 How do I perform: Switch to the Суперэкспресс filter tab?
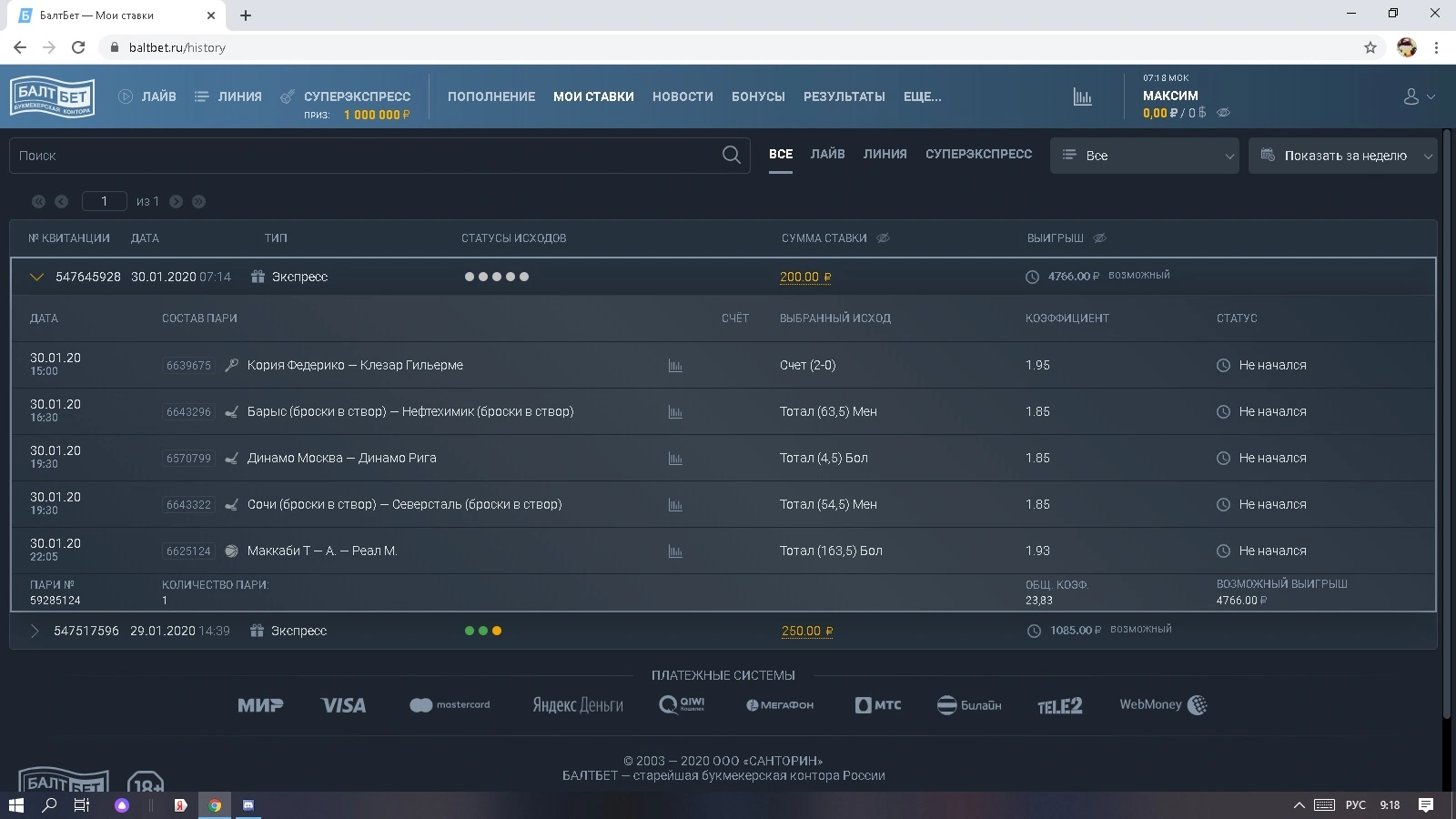(x=978, y=155)
